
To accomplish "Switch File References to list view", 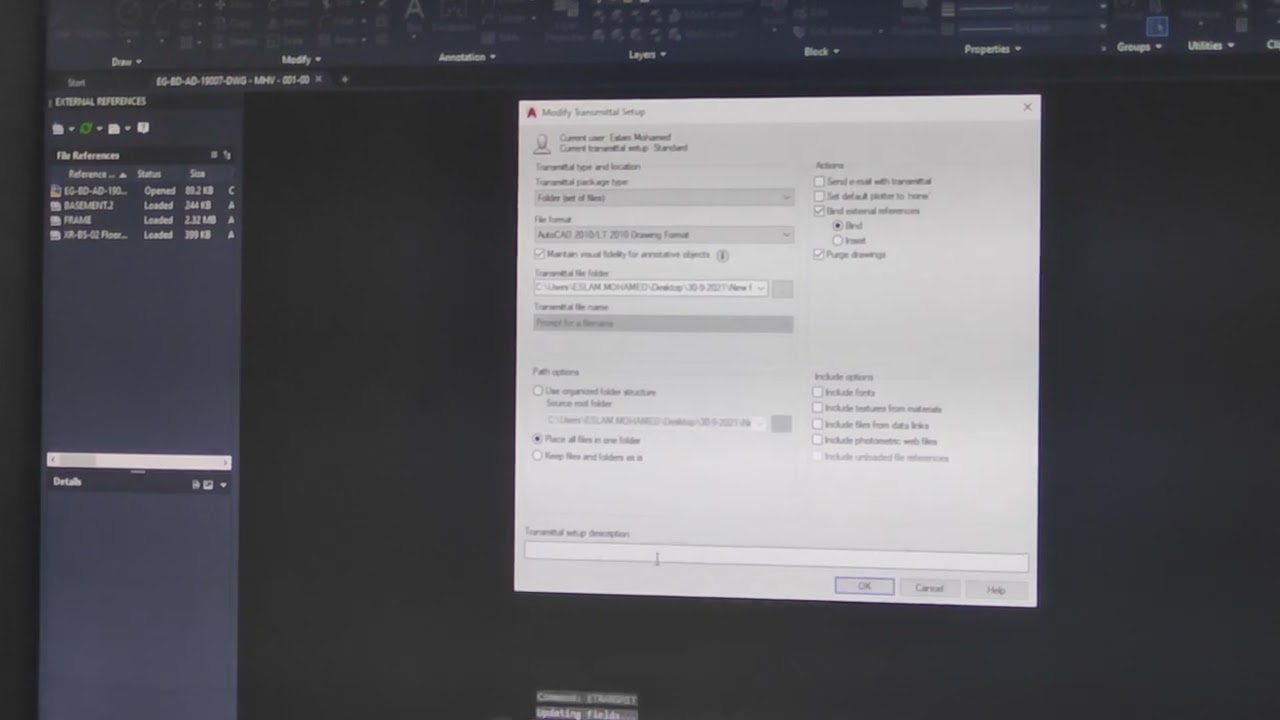I will point(214,155).
